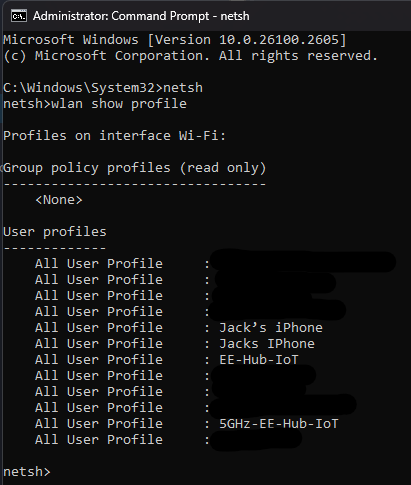This screenshot has width=411, height=485.
Task: Click the Windows version text line
Action: [x=175, y=40]
